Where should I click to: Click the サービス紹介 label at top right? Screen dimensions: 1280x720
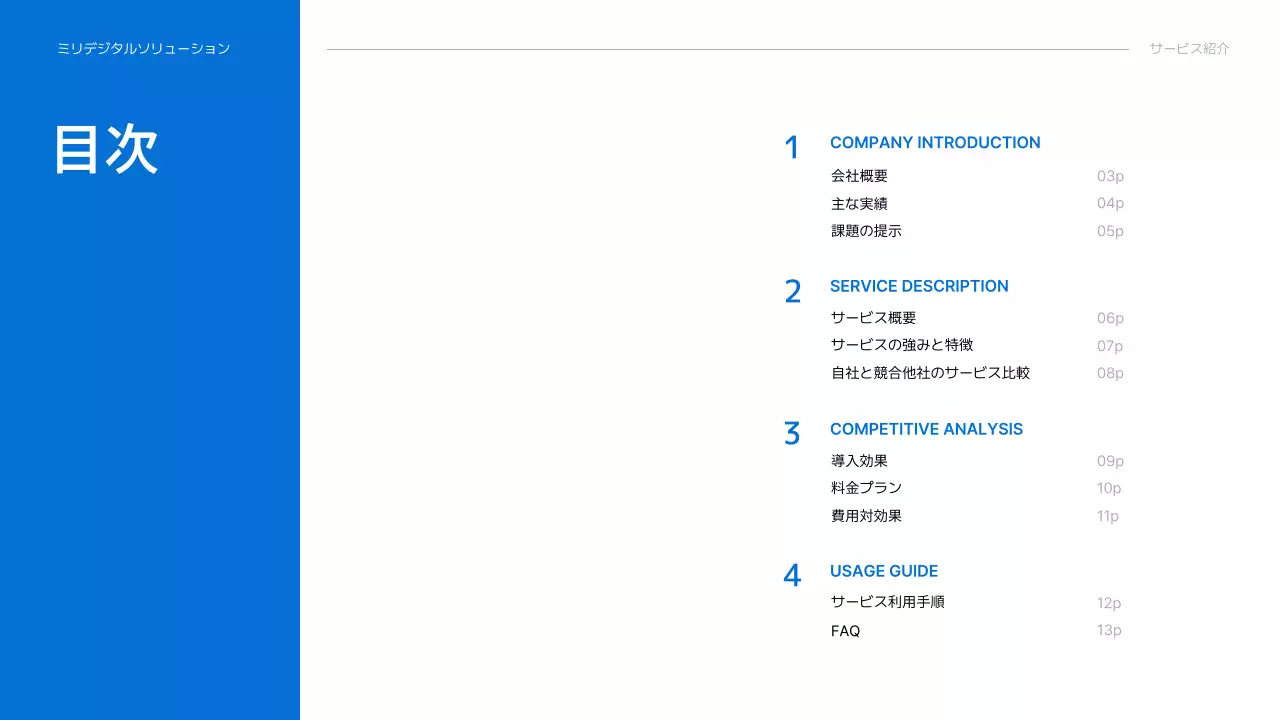click(1189, 49)
